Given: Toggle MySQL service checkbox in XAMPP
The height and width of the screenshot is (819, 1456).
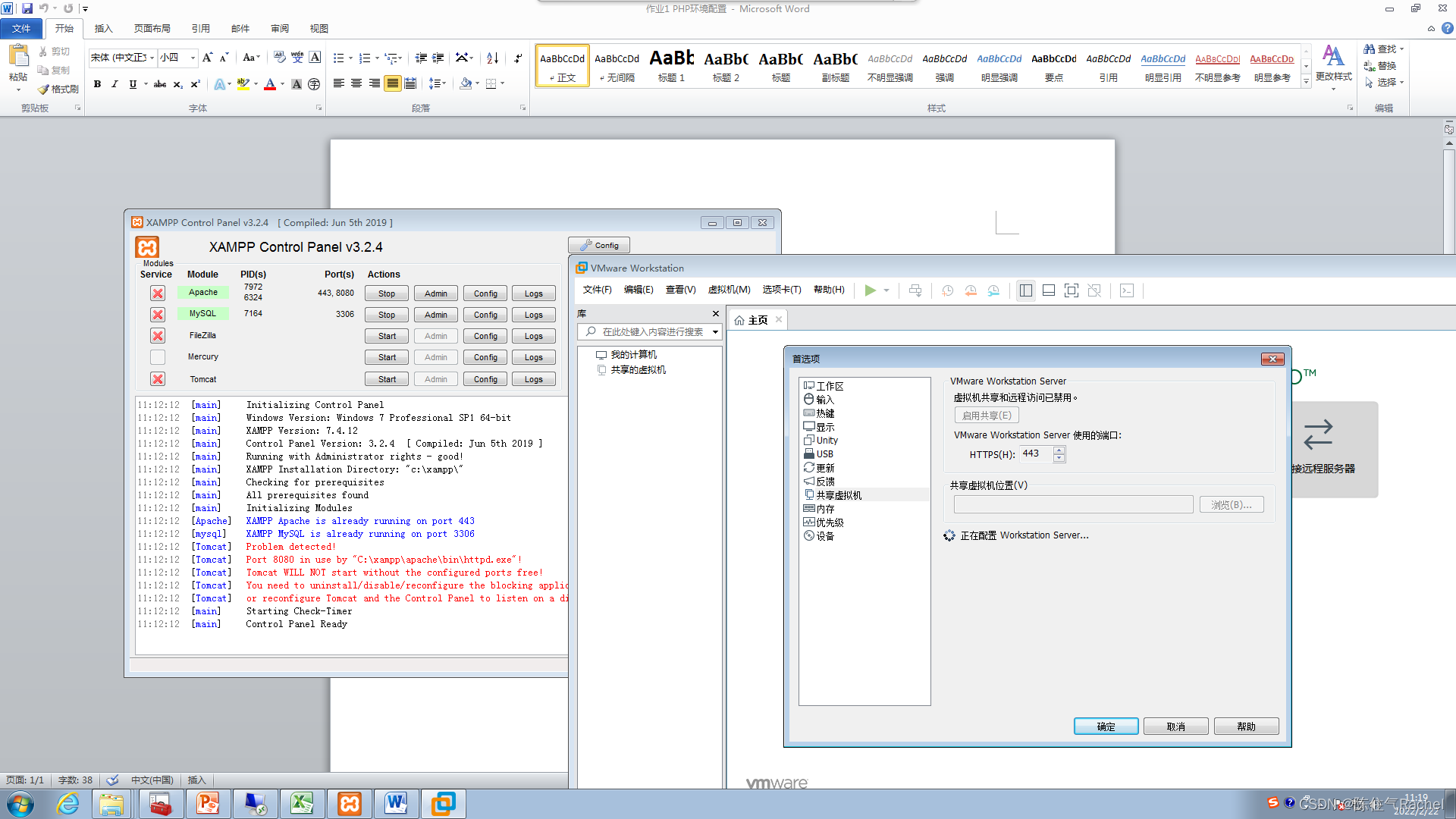Looking at the screenshot, I should (158, 315).
